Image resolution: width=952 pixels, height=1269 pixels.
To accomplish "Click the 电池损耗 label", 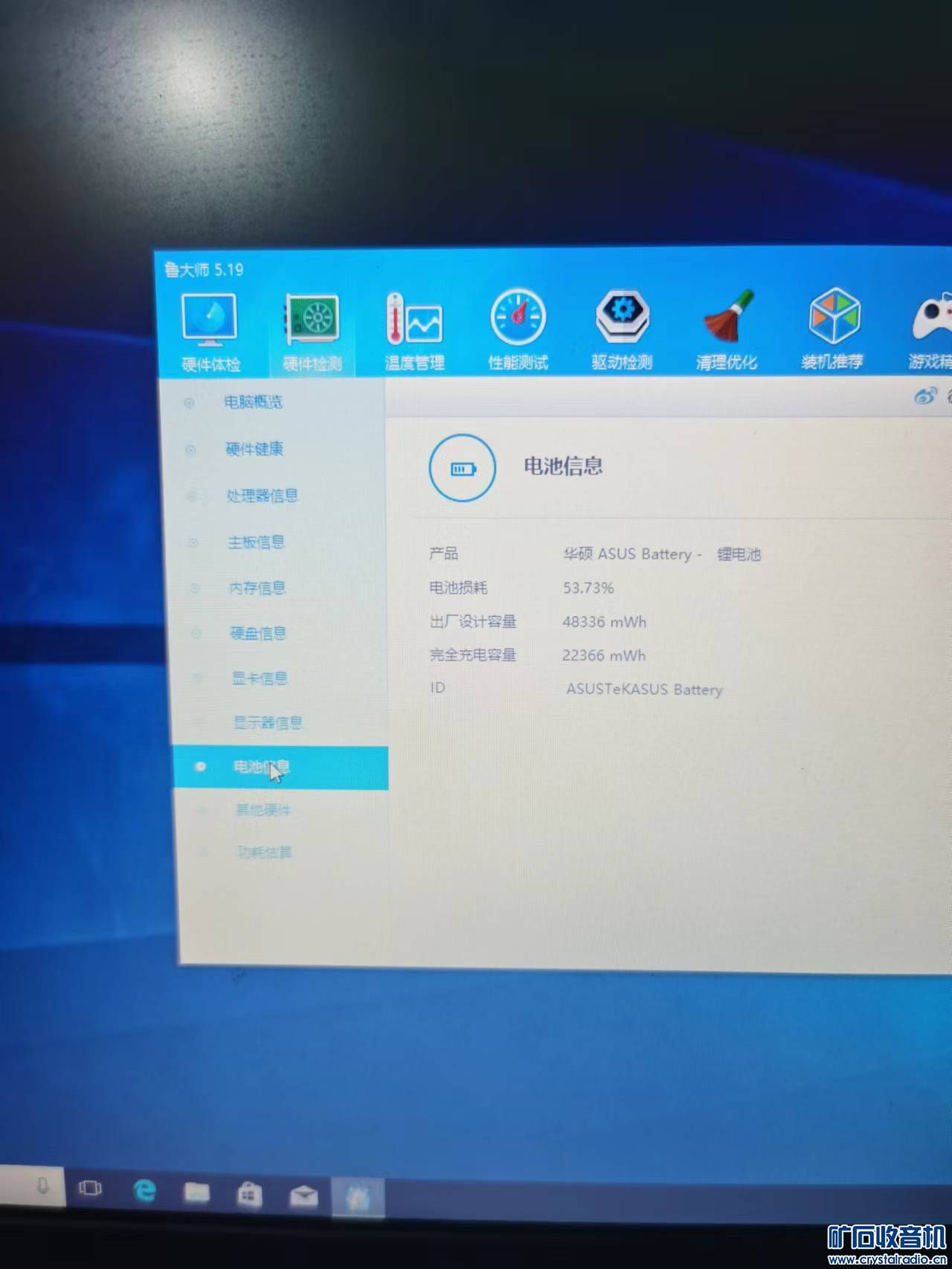I will point(458,588).
